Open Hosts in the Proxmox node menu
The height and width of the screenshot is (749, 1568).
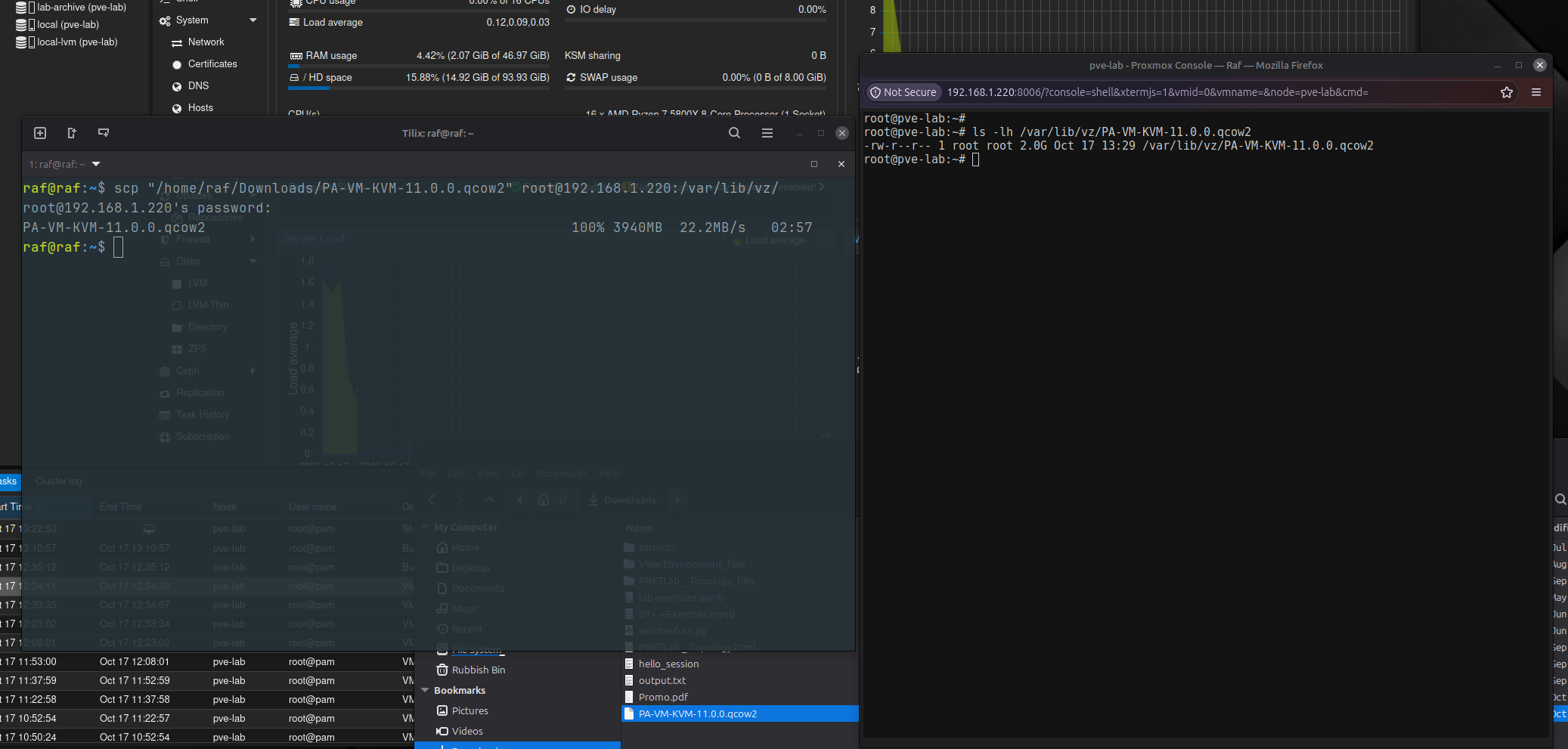click(200, 108)
